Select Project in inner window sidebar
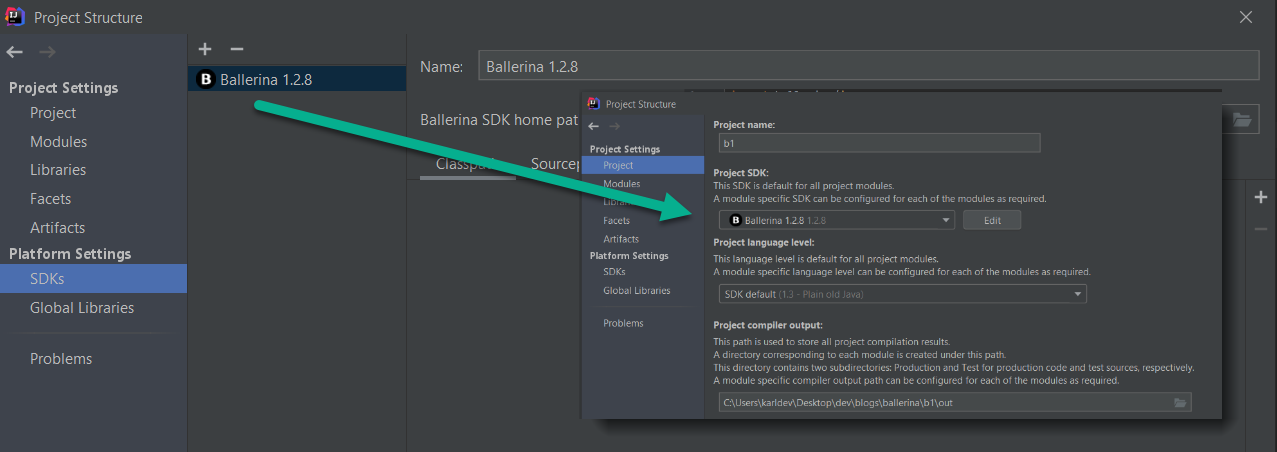The image size is (1277, 452). coord(643,165)
